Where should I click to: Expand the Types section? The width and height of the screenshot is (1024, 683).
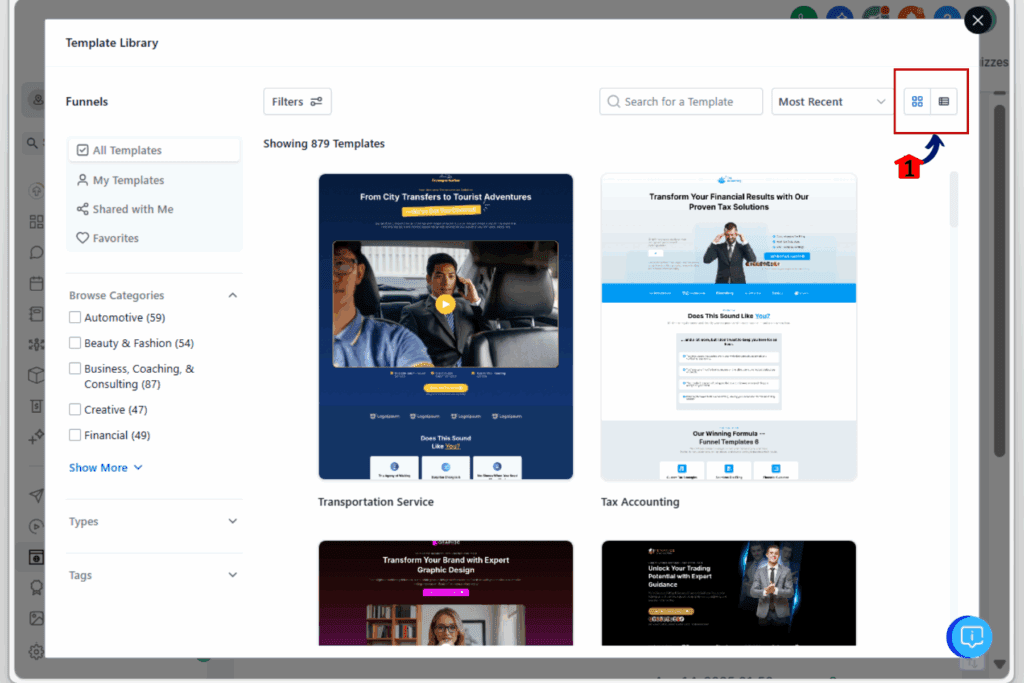[232, 521]
